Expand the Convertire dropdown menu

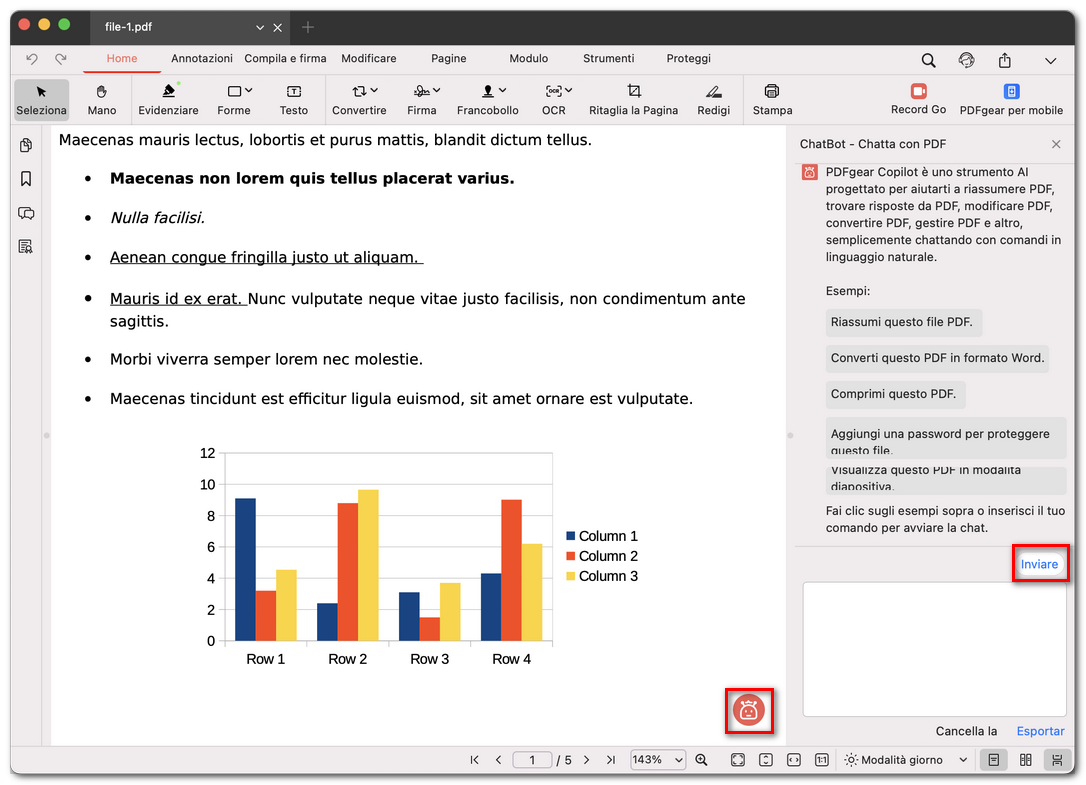(x=359, y=99)
